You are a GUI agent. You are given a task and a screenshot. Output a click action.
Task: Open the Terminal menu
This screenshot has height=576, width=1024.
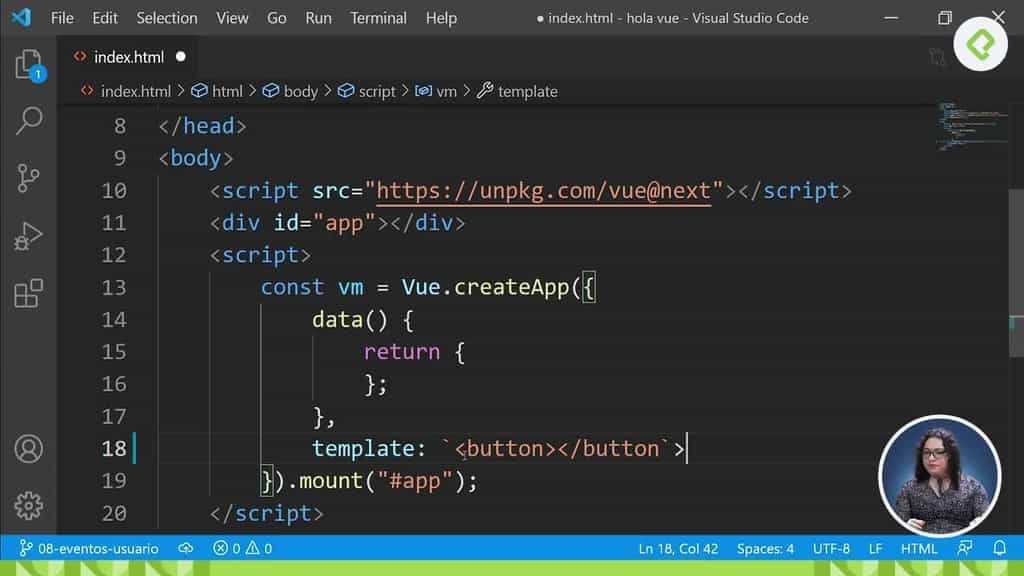pos(378,17)
